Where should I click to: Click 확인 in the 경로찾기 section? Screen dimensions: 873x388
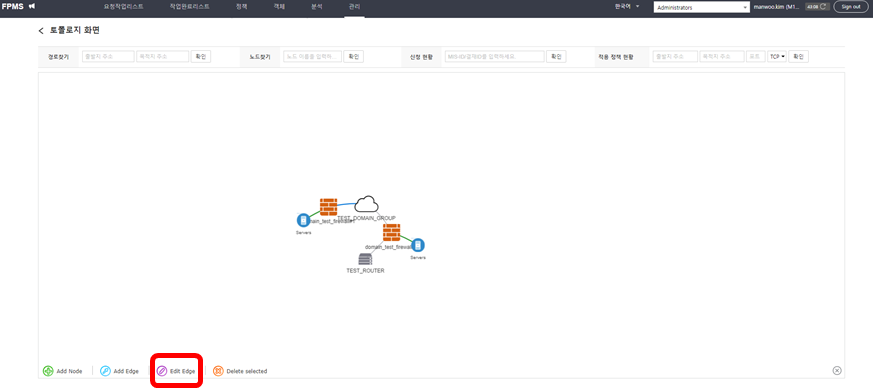(x=201, y=56)
